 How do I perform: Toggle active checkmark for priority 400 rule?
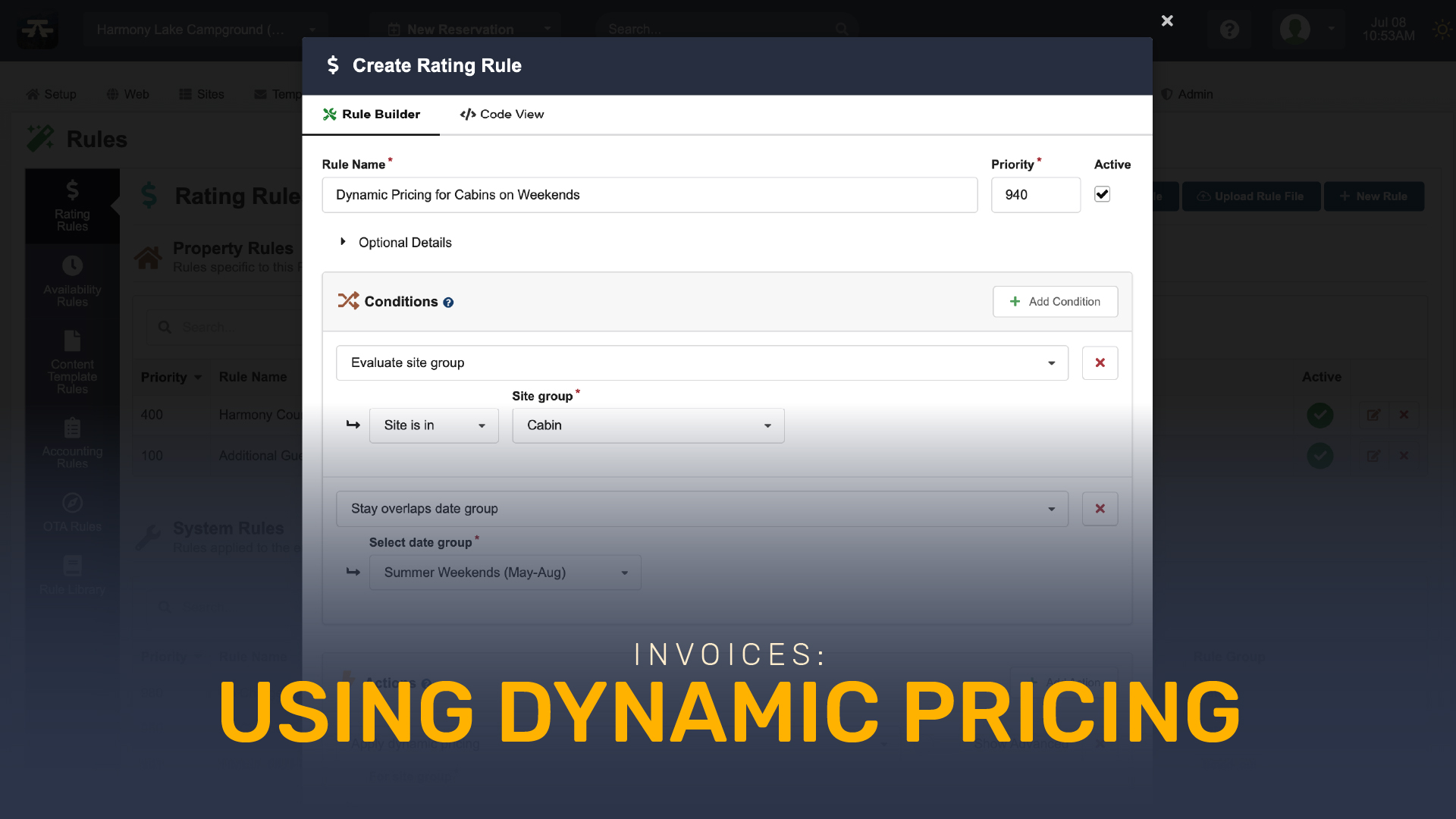[x=1320, y=415]
